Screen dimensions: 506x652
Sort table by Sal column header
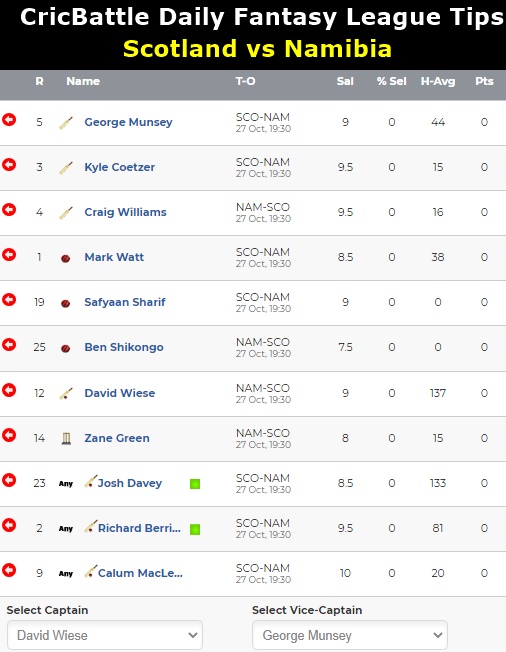coord(345,81)
